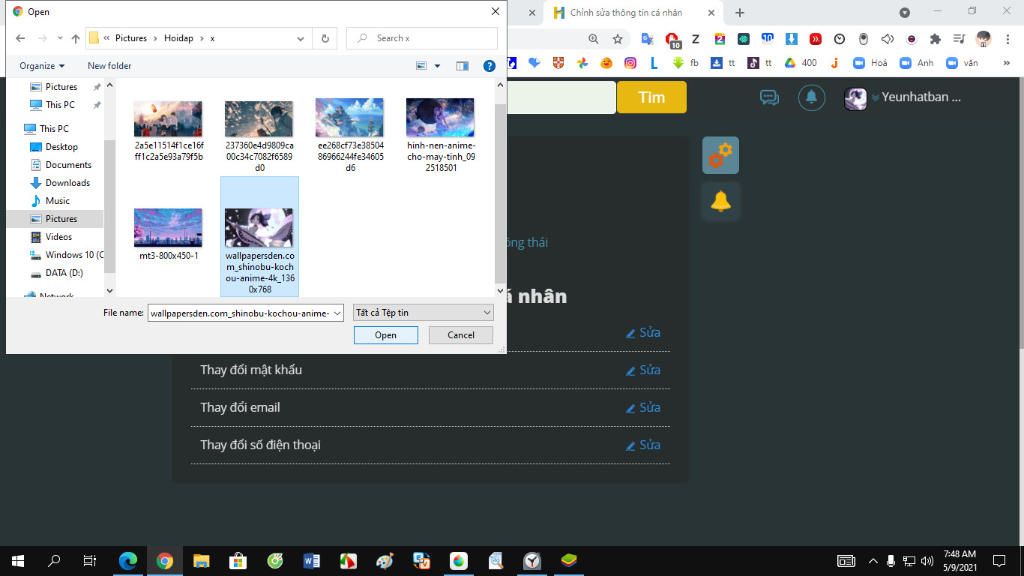Open site chat messages icon
This screenshot has width=1024, height=576.
pyautogui.click(x=769, y=97)
